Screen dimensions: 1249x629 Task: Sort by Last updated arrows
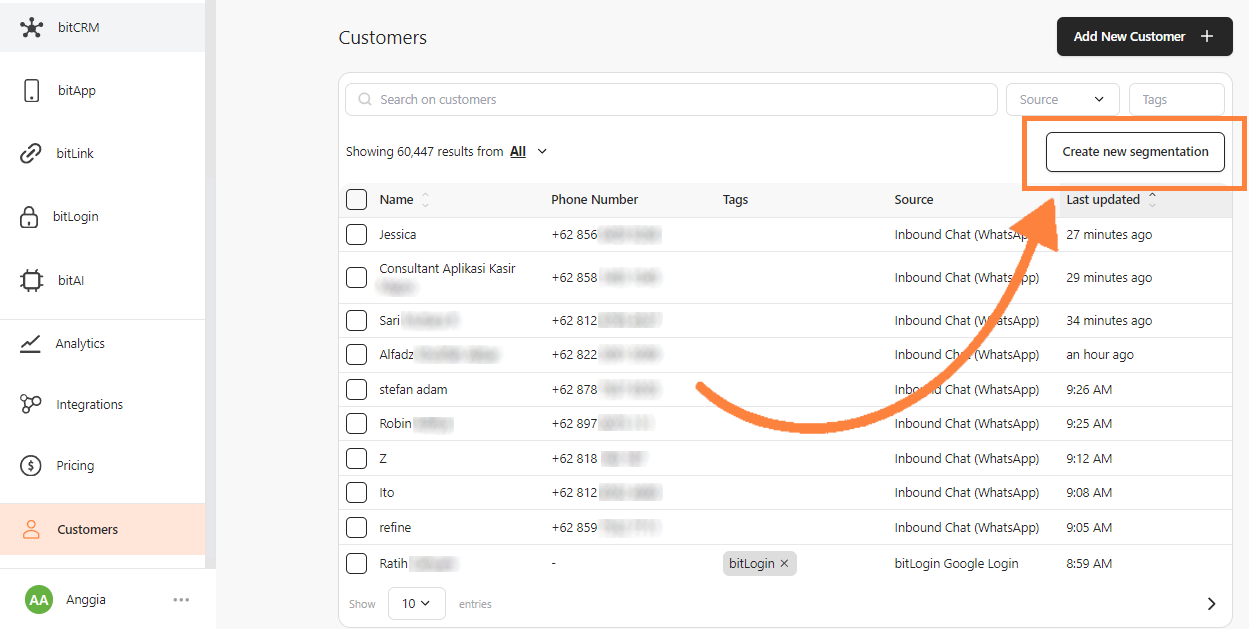[x=1152, y=200]
